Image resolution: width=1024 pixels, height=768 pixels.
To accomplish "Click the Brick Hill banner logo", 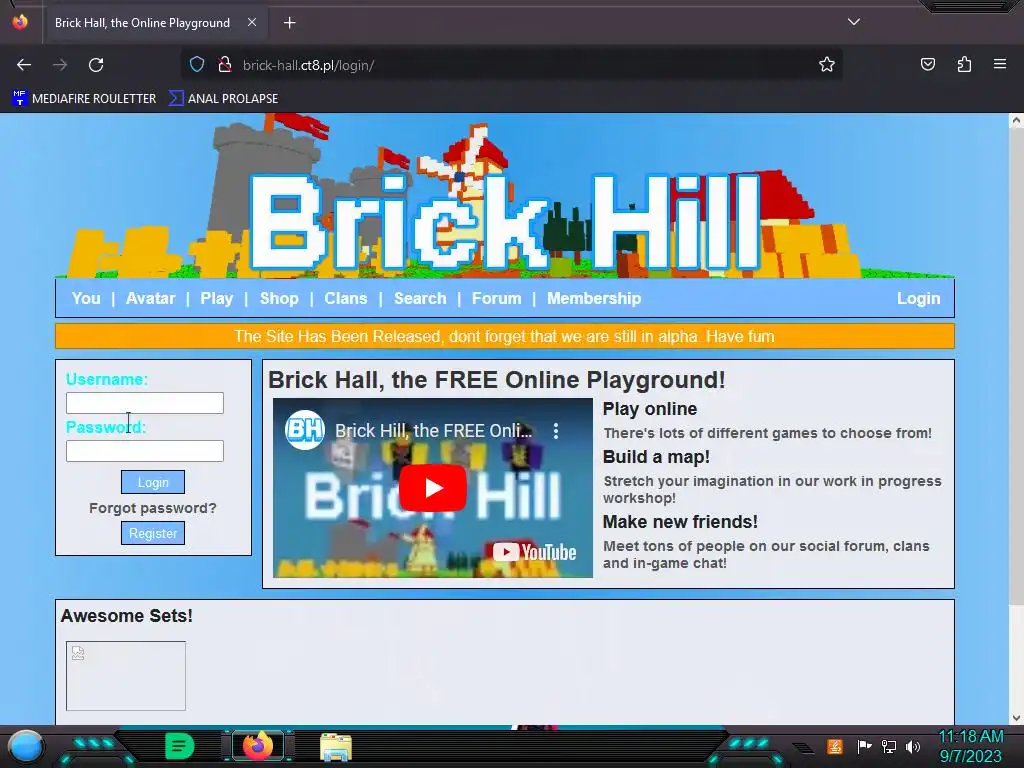I will coord(504,222).
